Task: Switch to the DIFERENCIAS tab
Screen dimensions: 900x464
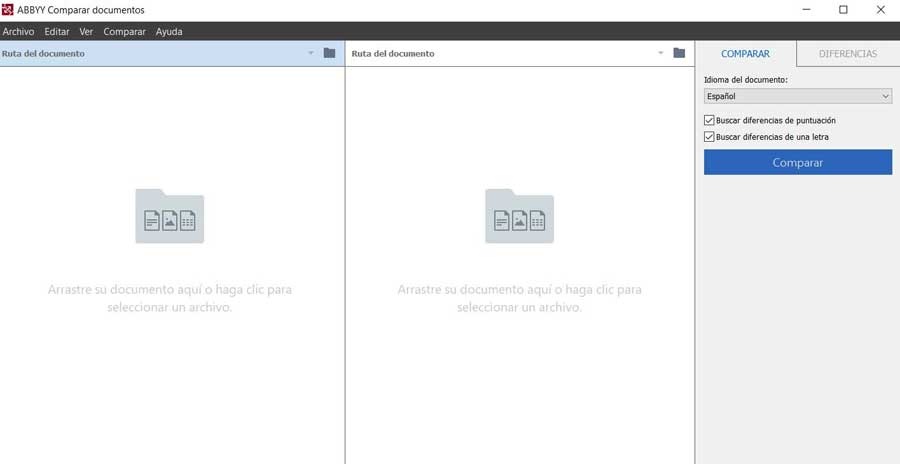Action: tap(848, 54)
